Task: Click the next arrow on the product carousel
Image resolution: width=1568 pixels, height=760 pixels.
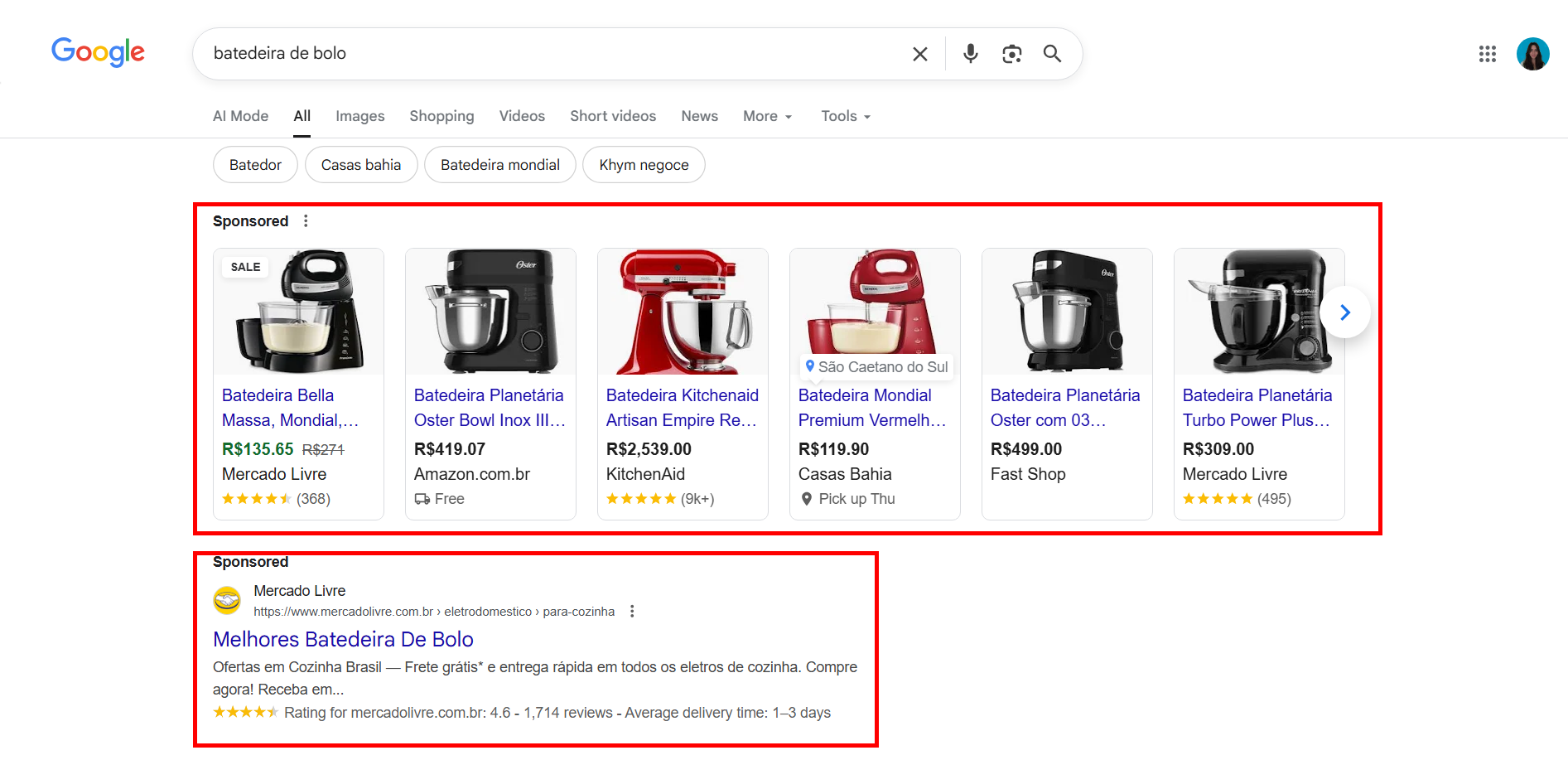Action: [1344, 312]
